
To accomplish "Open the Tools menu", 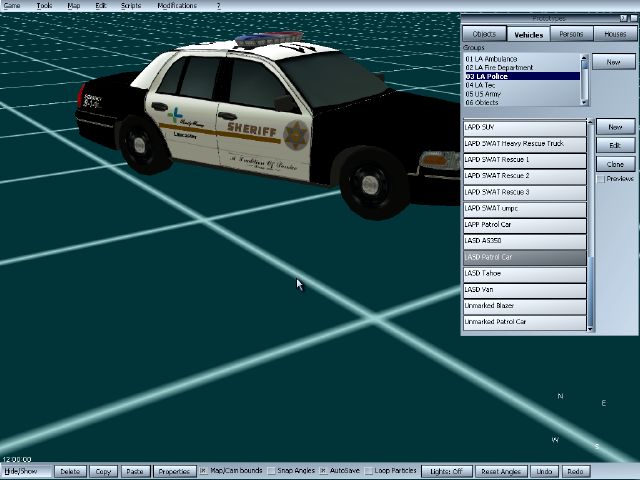I will (44, 6).
